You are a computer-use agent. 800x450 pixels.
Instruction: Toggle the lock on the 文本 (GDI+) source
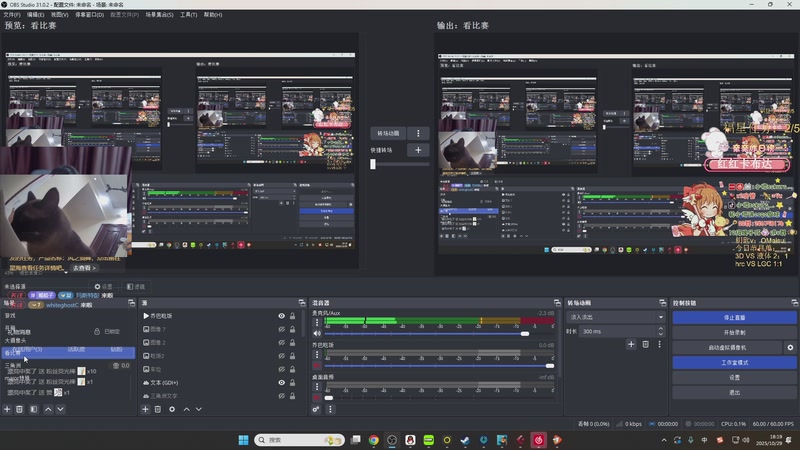292,382
